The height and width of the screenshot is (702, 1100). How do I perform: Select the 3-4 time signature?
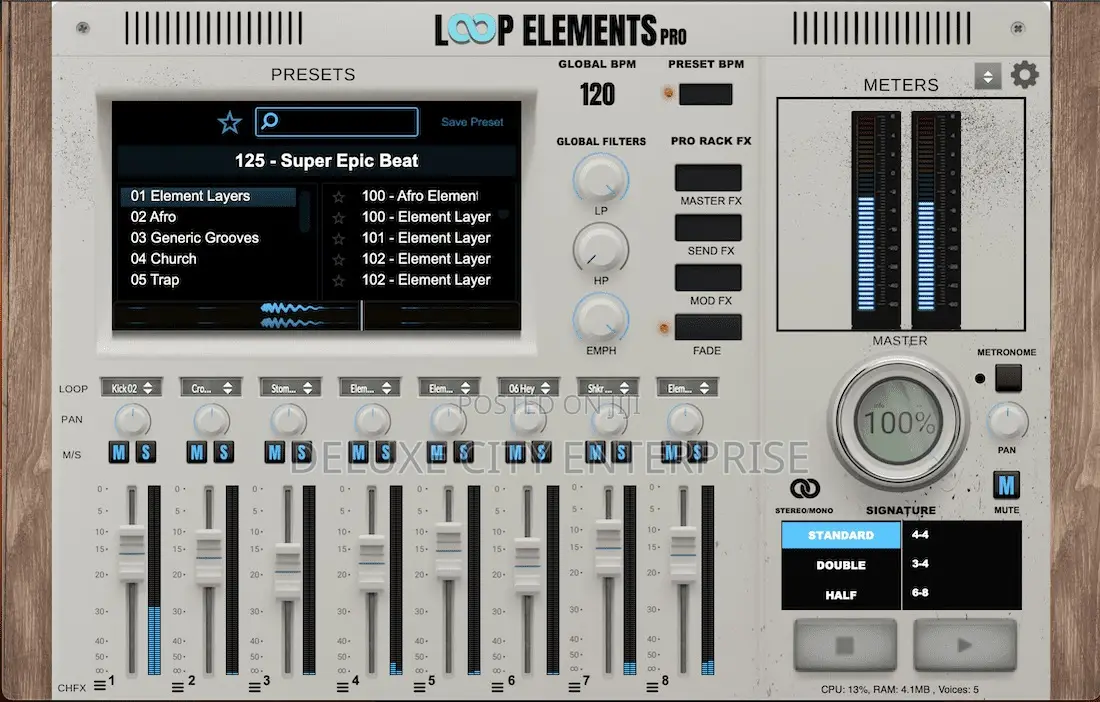click(920, 564)
